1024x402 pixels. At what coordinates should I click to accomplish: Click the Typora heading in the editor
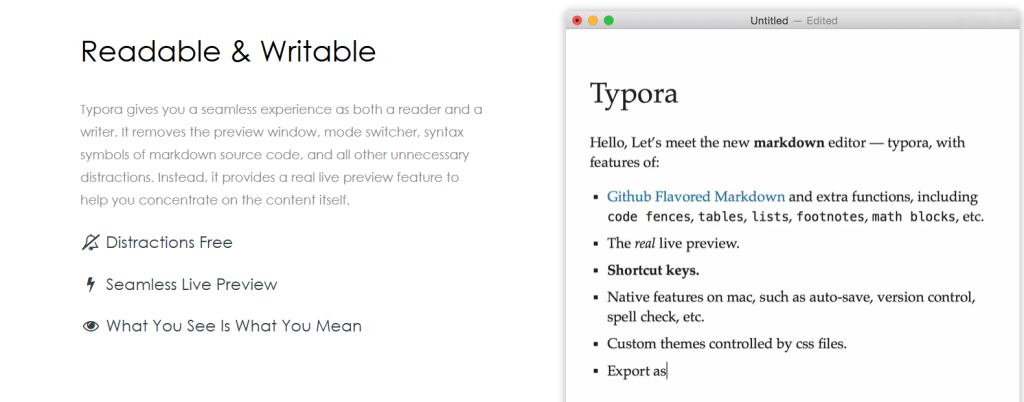point(634,95)
